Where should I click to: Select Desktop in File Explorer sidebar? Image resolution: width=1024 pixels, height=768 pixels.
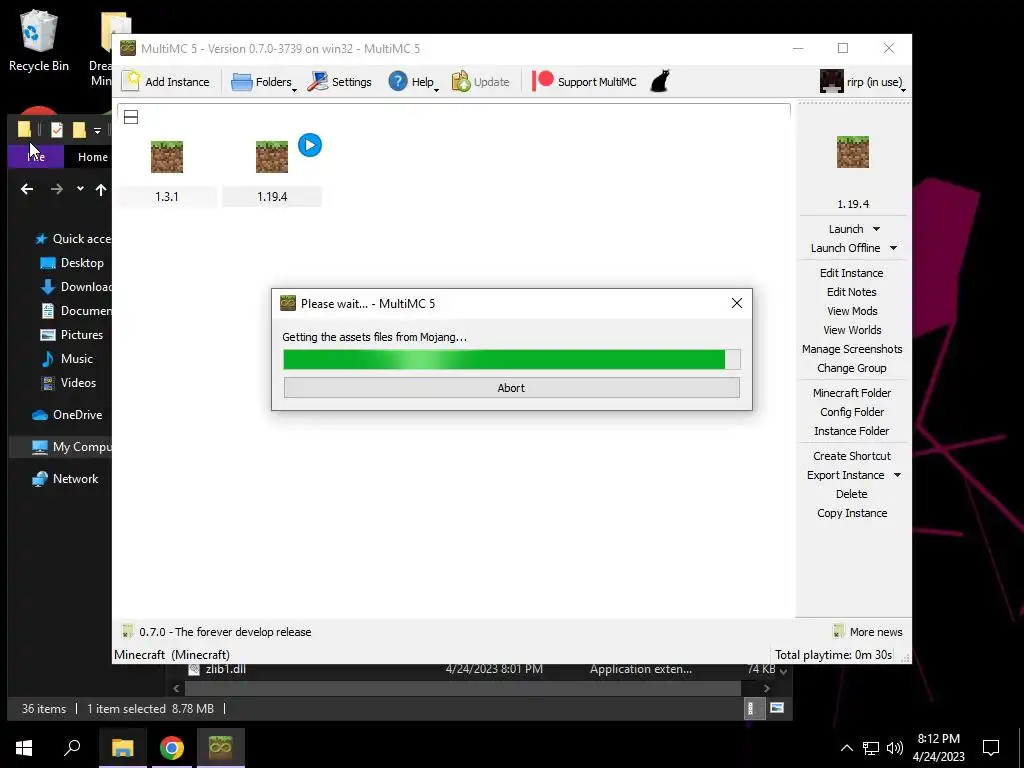[72, 263]
